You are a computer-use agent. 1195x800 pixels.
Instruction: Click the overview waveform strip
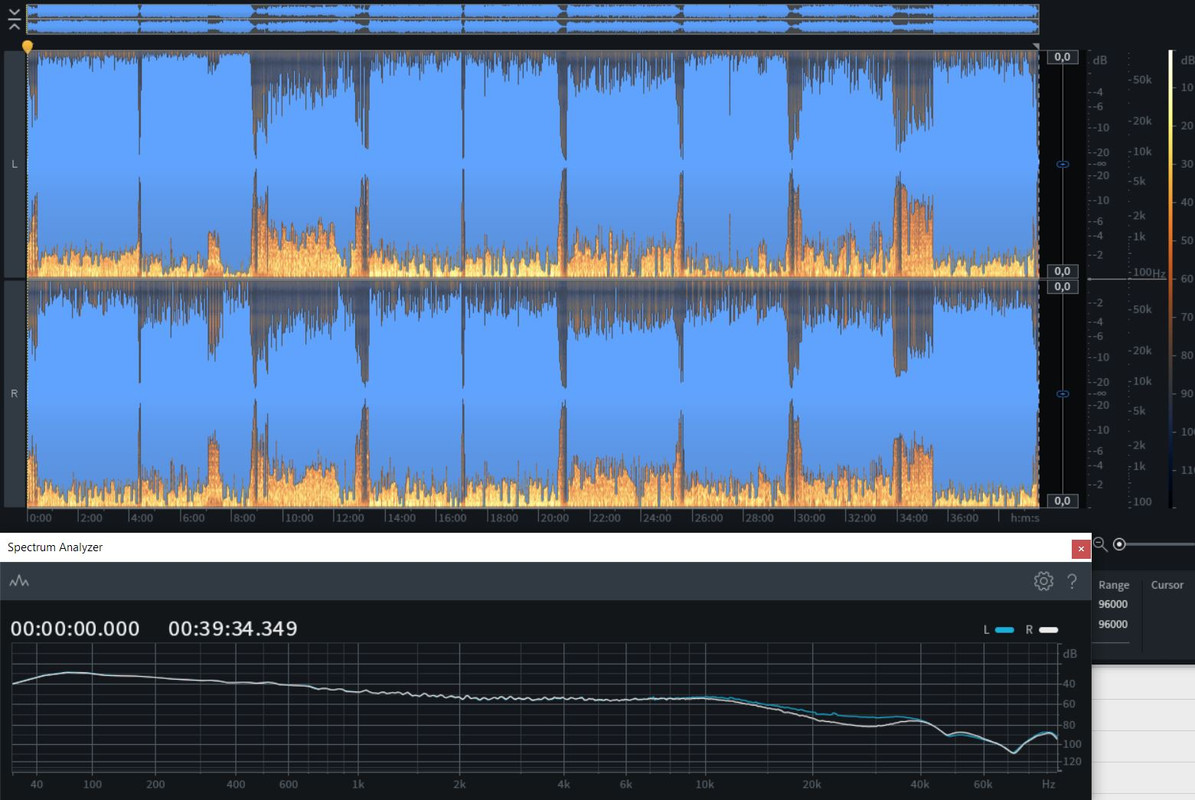coord(533,19)
